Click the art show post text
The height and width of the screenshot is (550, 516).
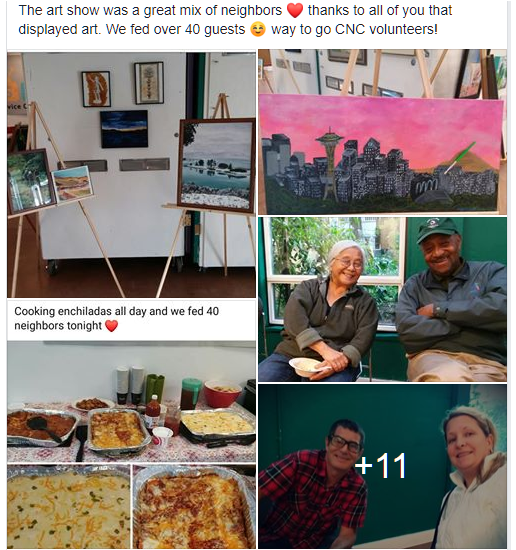pyautogui.click(x=235, y=20)
